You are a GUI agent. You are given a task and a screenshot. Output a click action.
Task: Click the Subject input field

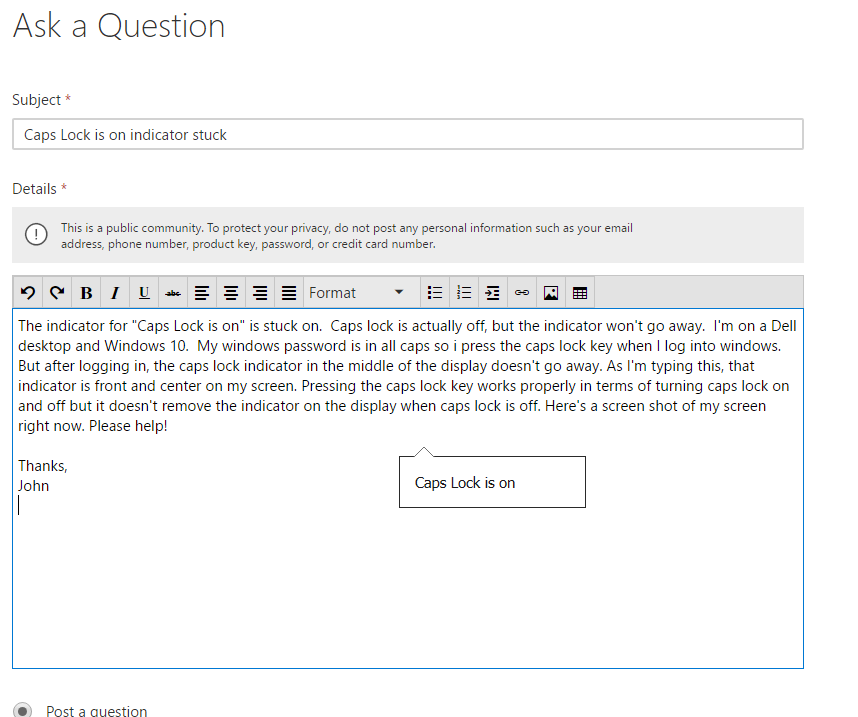[x=408, y=134]
